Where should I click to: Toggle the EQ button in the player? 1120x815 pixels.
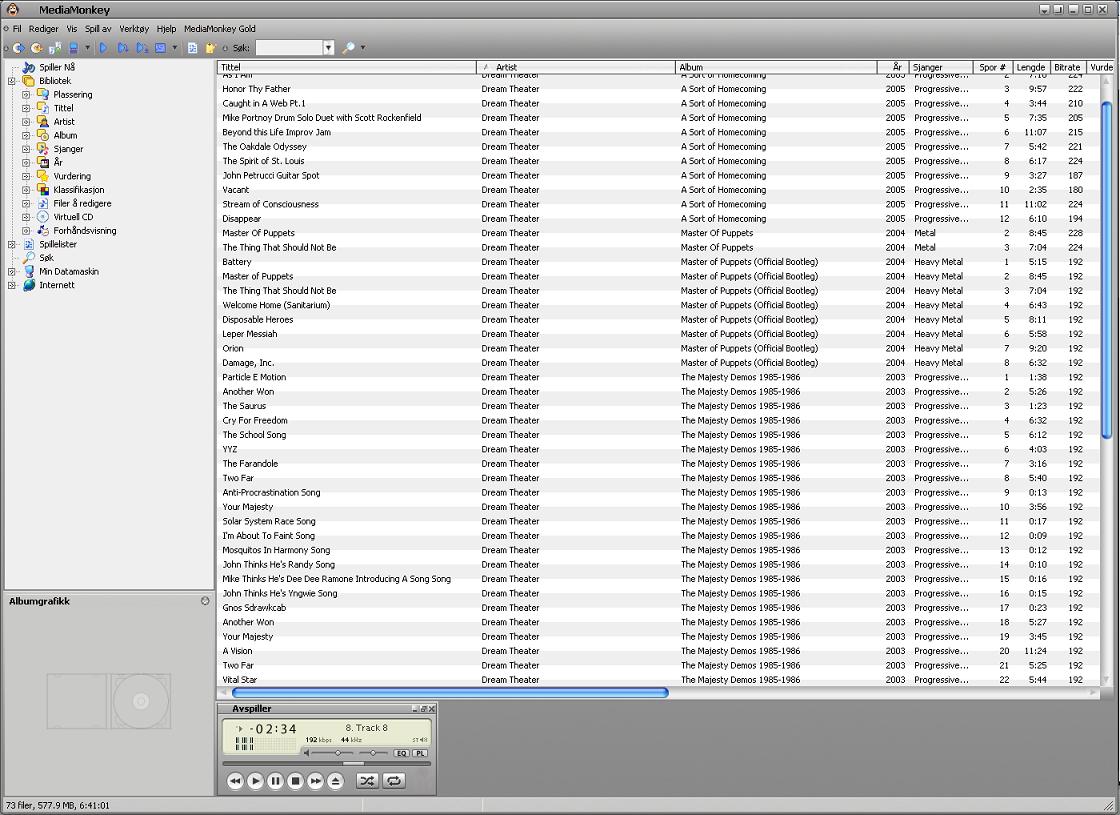pos(401,753)
